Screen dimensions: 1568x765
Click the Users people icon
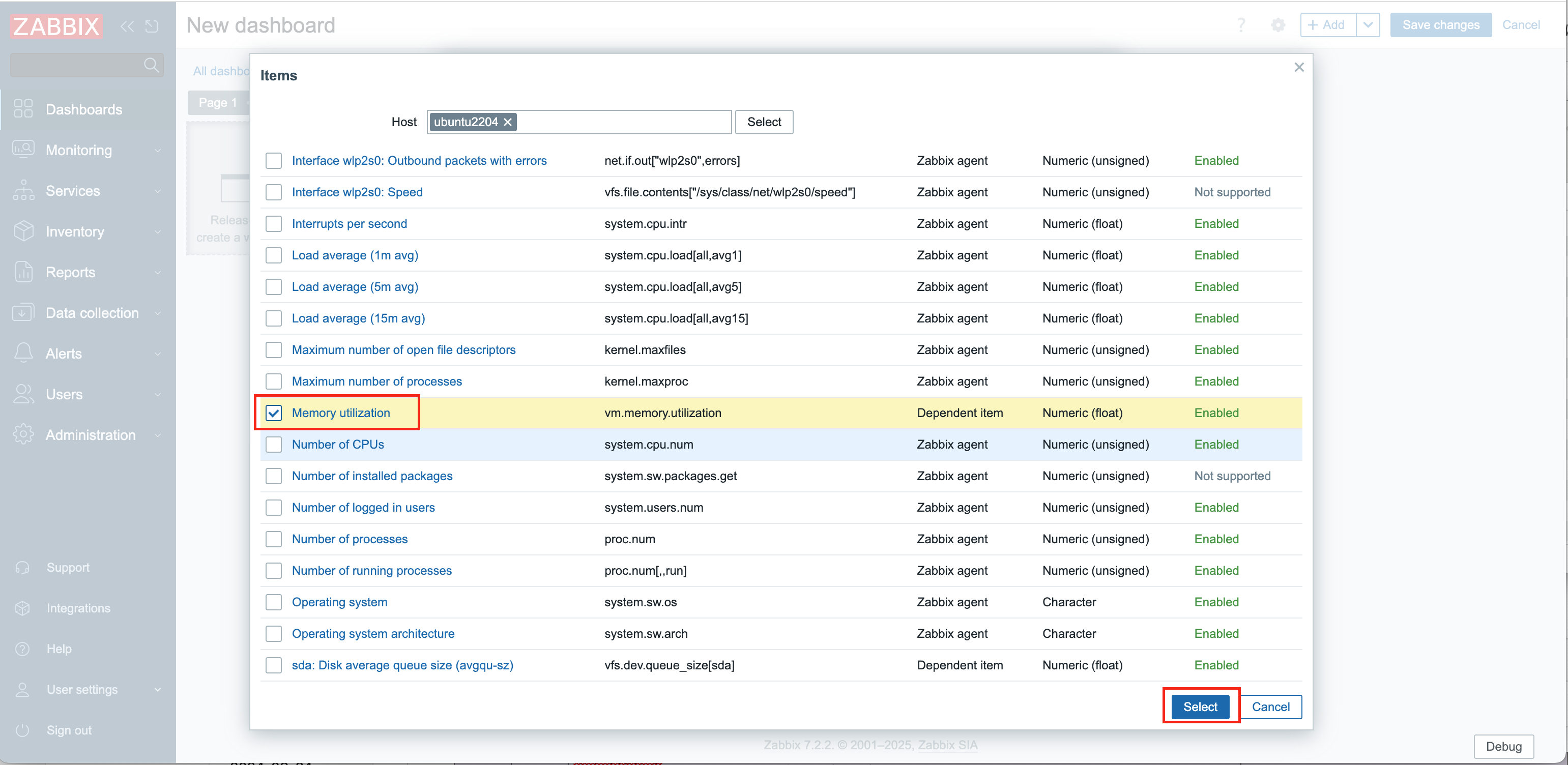23,394
